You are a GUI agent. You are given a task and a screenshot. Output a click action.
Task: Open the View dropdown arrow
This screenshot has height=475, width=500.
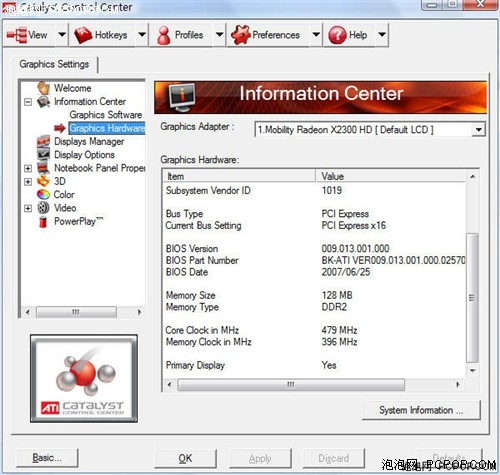coord(62,35)
